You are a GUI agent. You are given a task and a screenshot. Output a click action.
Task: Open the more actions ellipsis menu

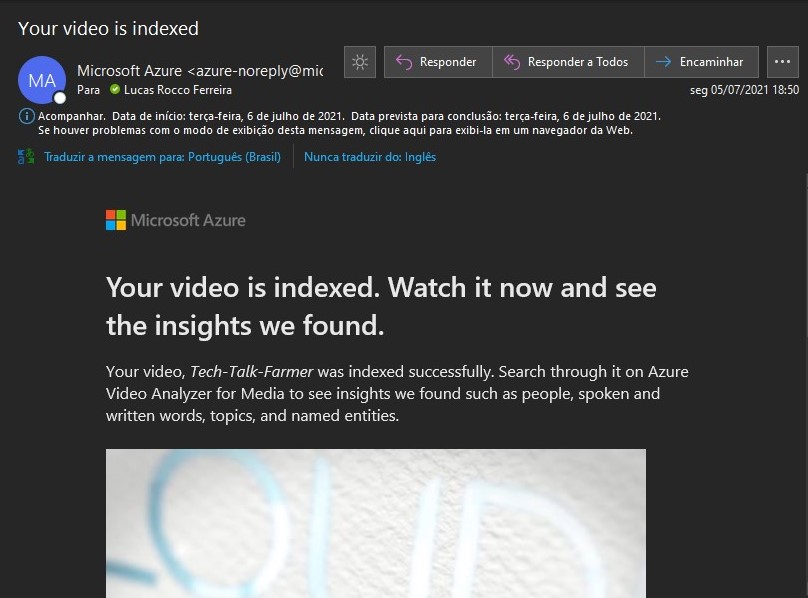click(x=782, y=62)
